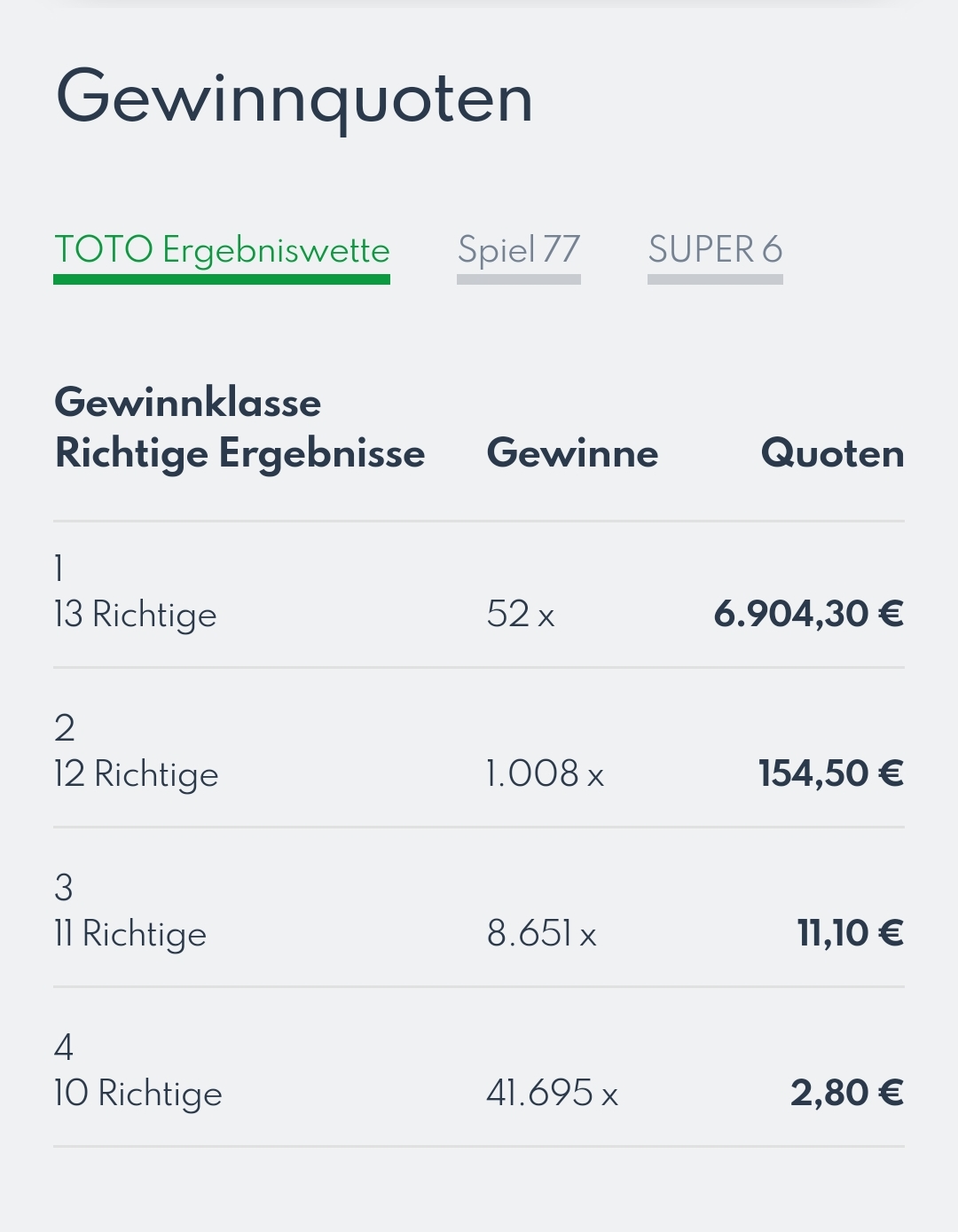
Task: Click the 8.651 x winners count
Action: point(541,933)
